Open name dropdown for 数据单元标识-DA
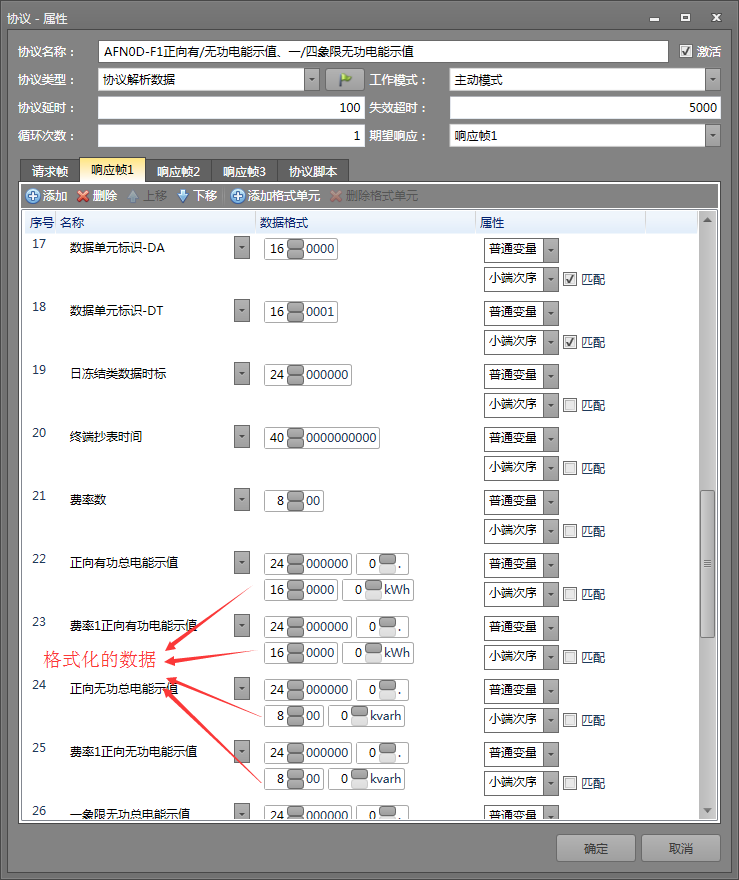Screen dimensions: 739x880 click(242, 248)
